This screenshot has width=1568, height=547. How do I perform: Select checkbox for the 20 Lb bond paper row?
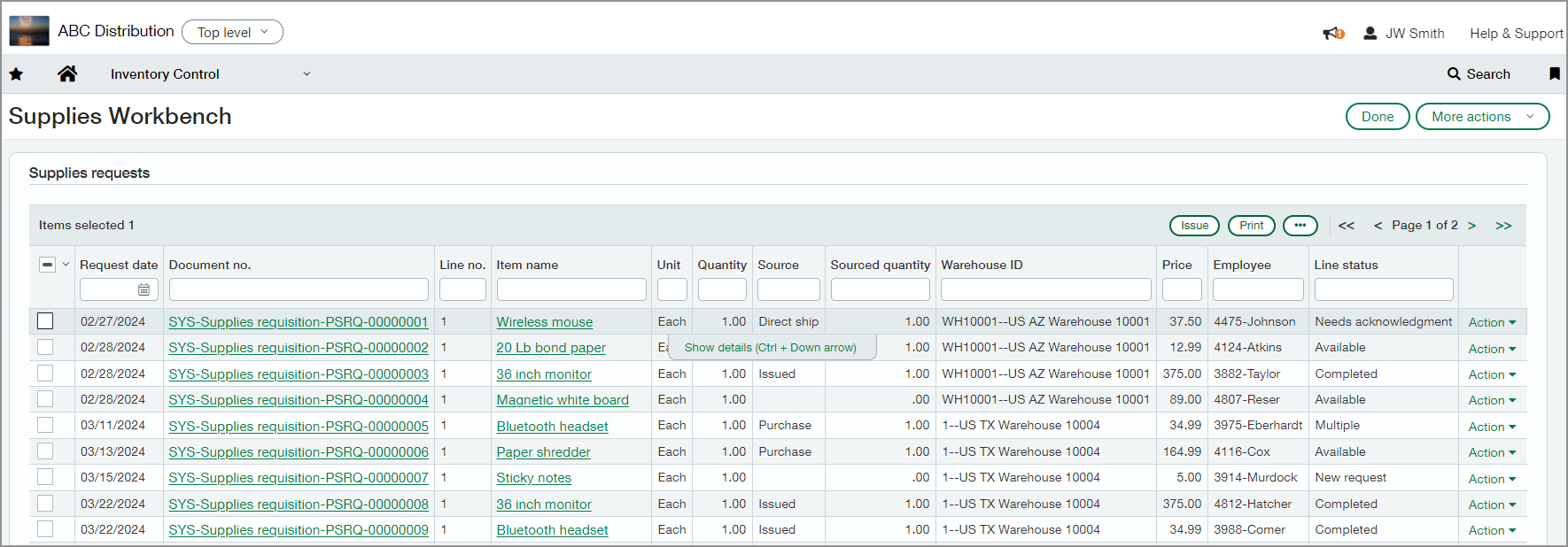pyautogui.click(x=45, y=347)
